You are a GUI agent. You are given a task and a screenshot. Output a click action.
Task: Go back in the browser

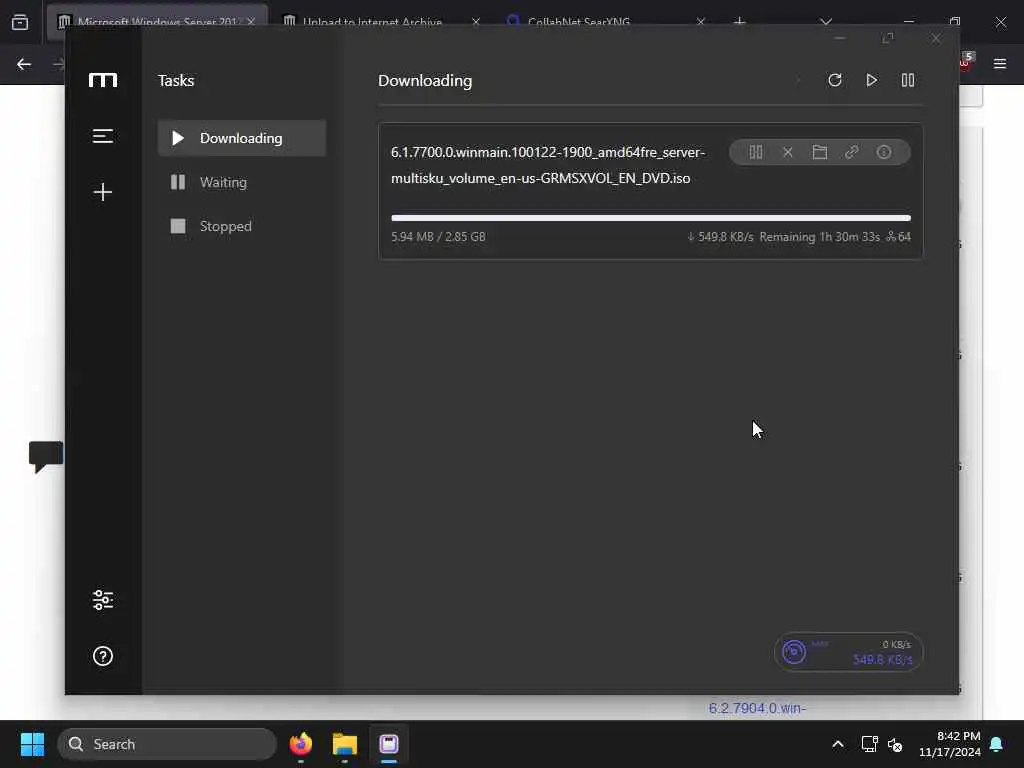pyautogui.click(x=24, y=64)
